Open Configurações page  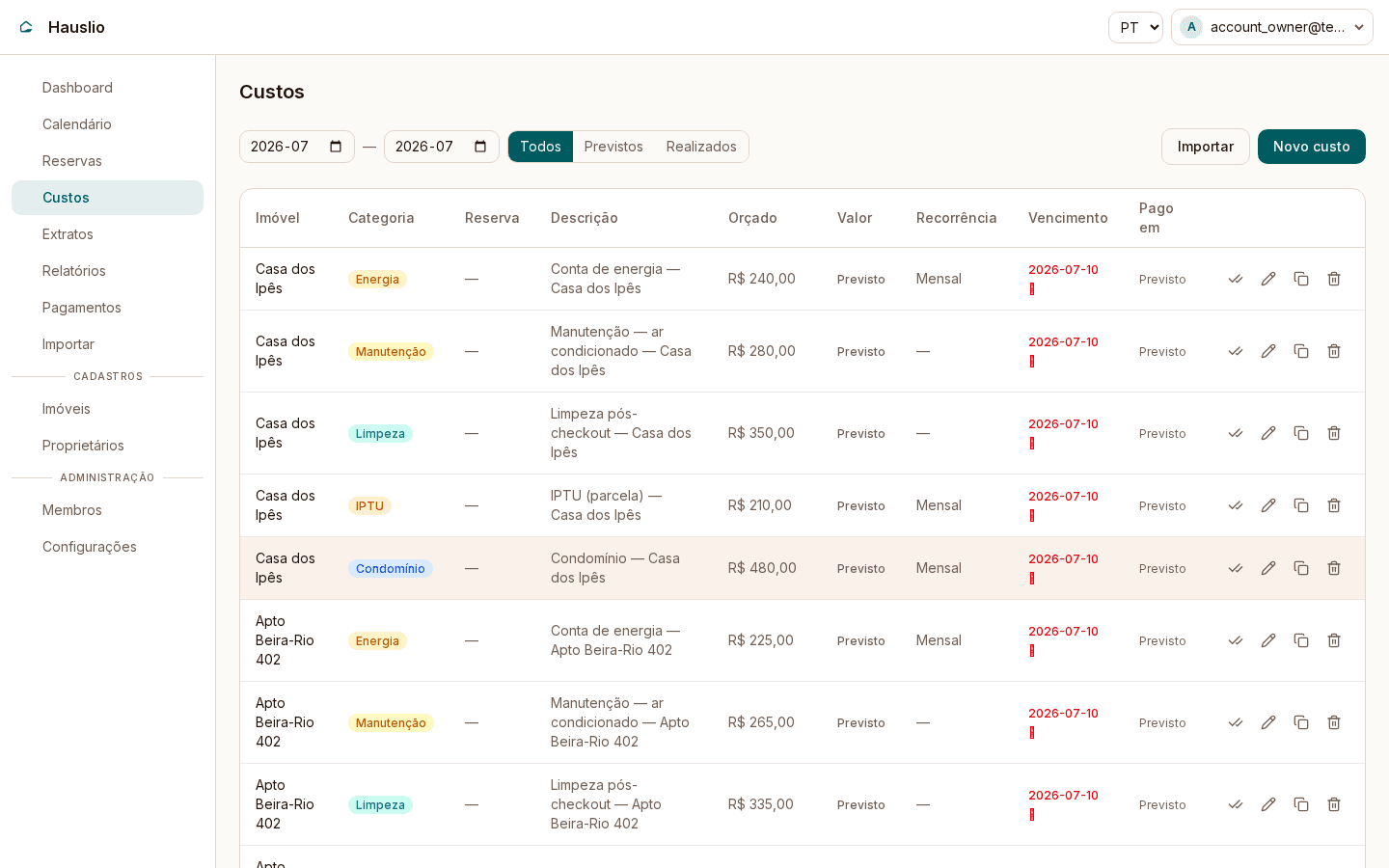(107, 547)
